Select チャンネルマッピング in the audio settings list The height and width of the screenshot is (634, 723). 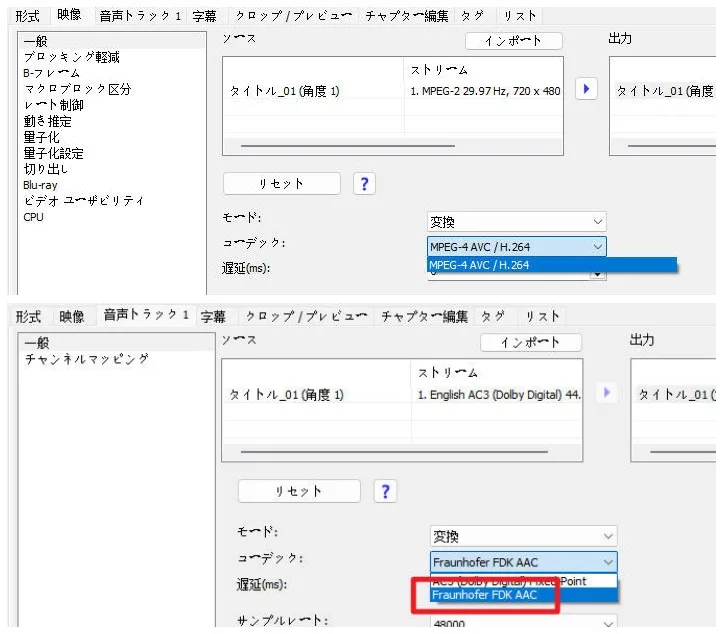tap(86, 358)
